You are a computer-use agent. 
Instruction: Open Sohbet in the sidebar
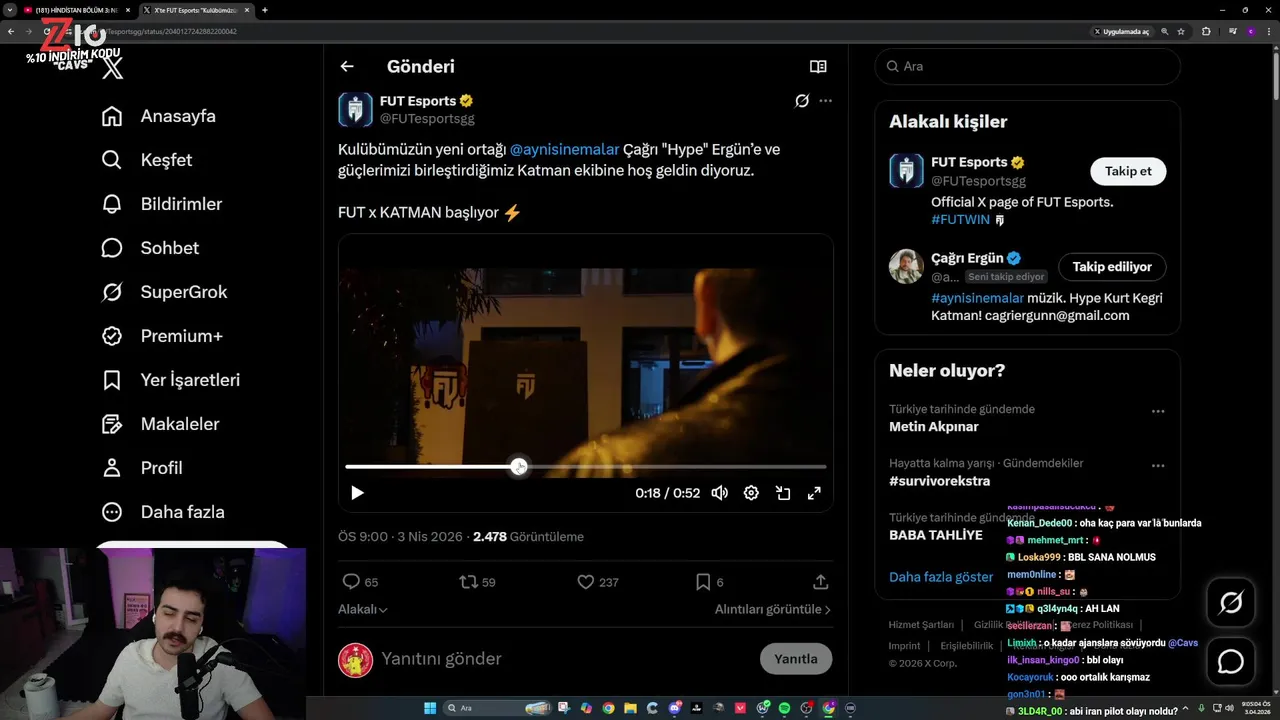pyautogui.click(x=150, y=248)
